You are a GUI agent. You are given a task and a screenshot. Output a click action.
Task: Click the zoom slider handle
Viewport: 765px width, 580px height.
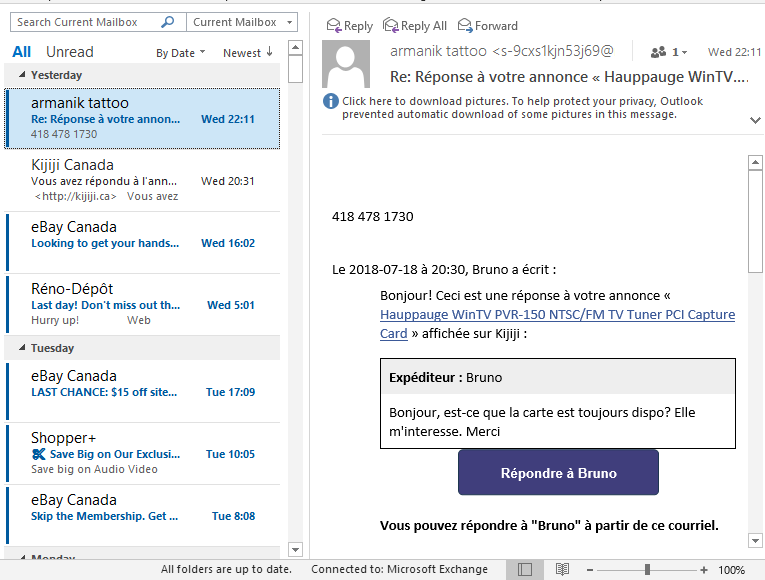pos(647,570)
